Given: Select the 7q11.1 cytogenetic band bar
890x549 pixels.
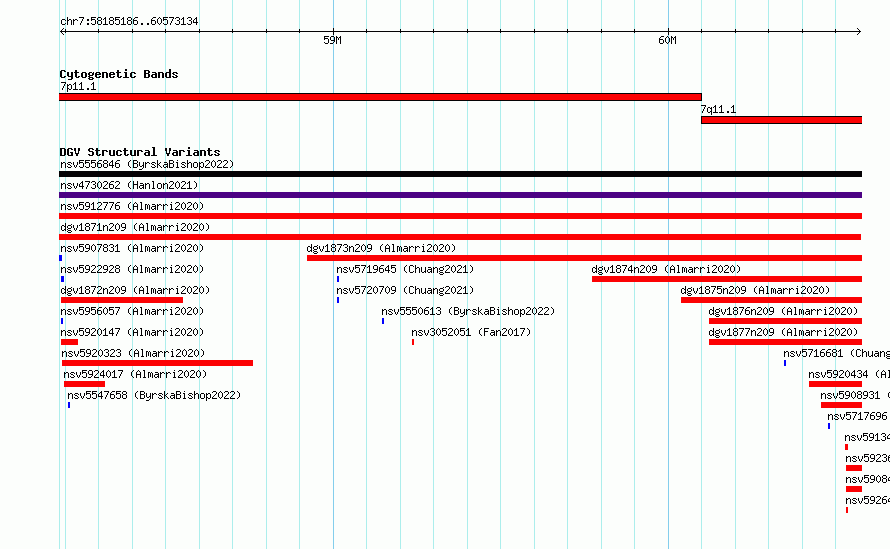Looking at the screenshot, I should [782, 120].
